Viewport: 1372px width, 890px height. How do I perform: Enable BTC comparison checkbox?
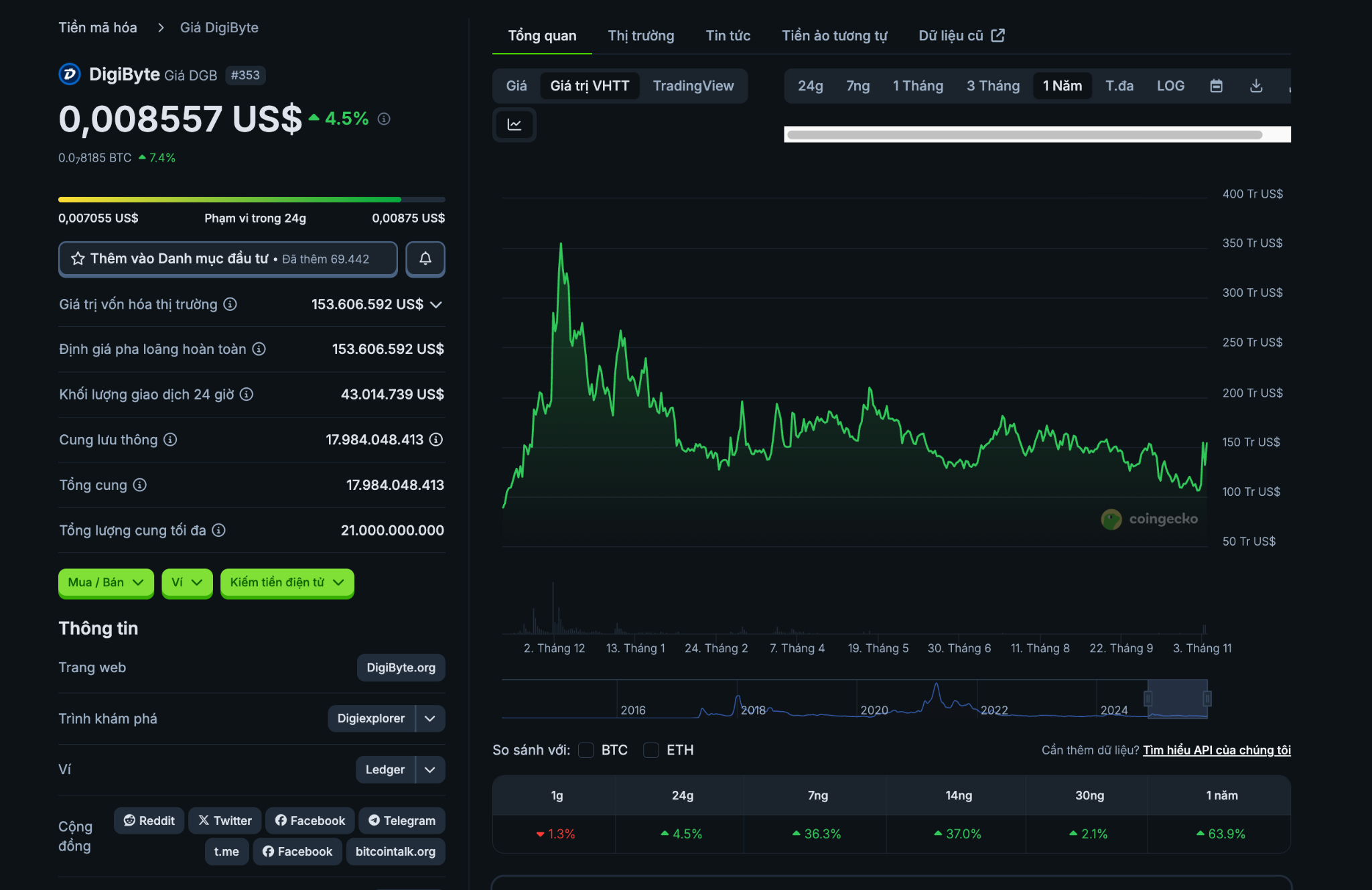pos(586,750)
